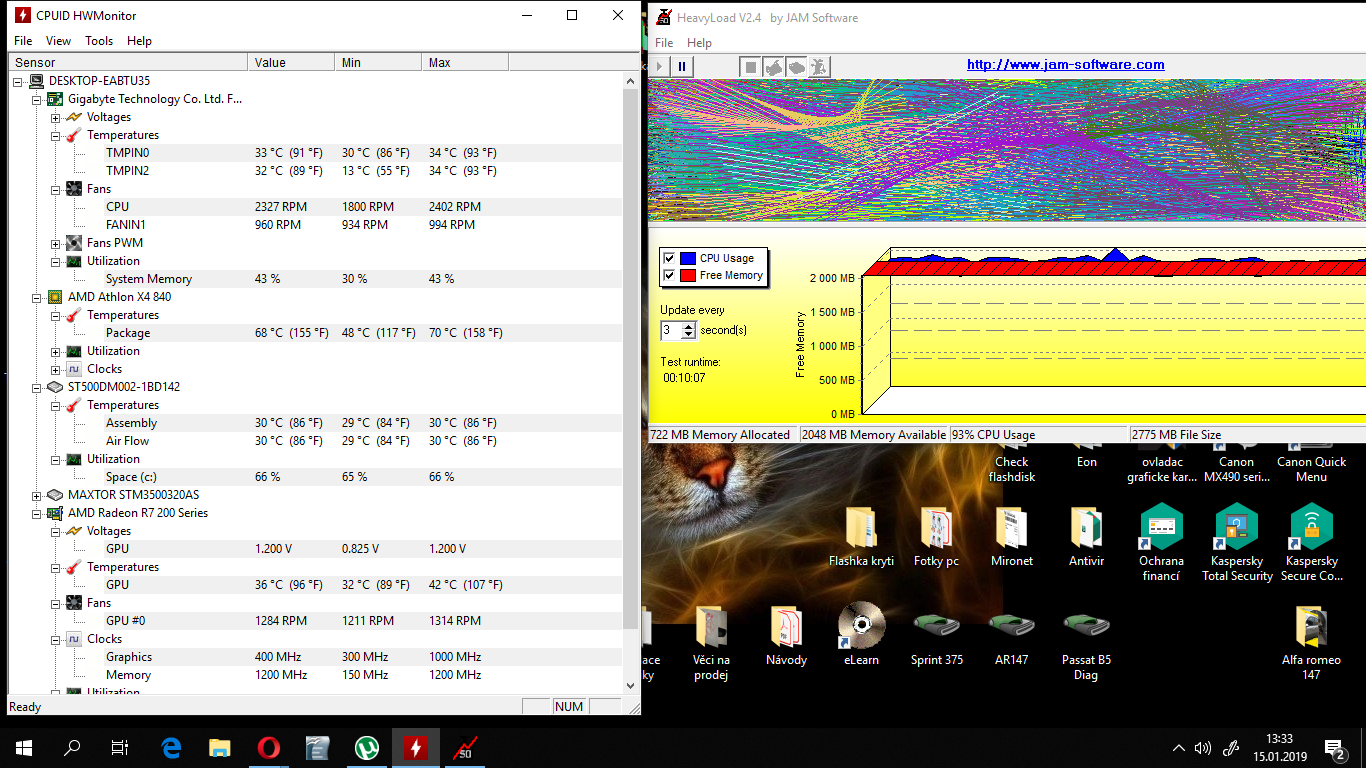Click the uTorrent icon in the taskbar
Image resolution: width=1366 pixels, height=768 pixels.
[366, 747]
